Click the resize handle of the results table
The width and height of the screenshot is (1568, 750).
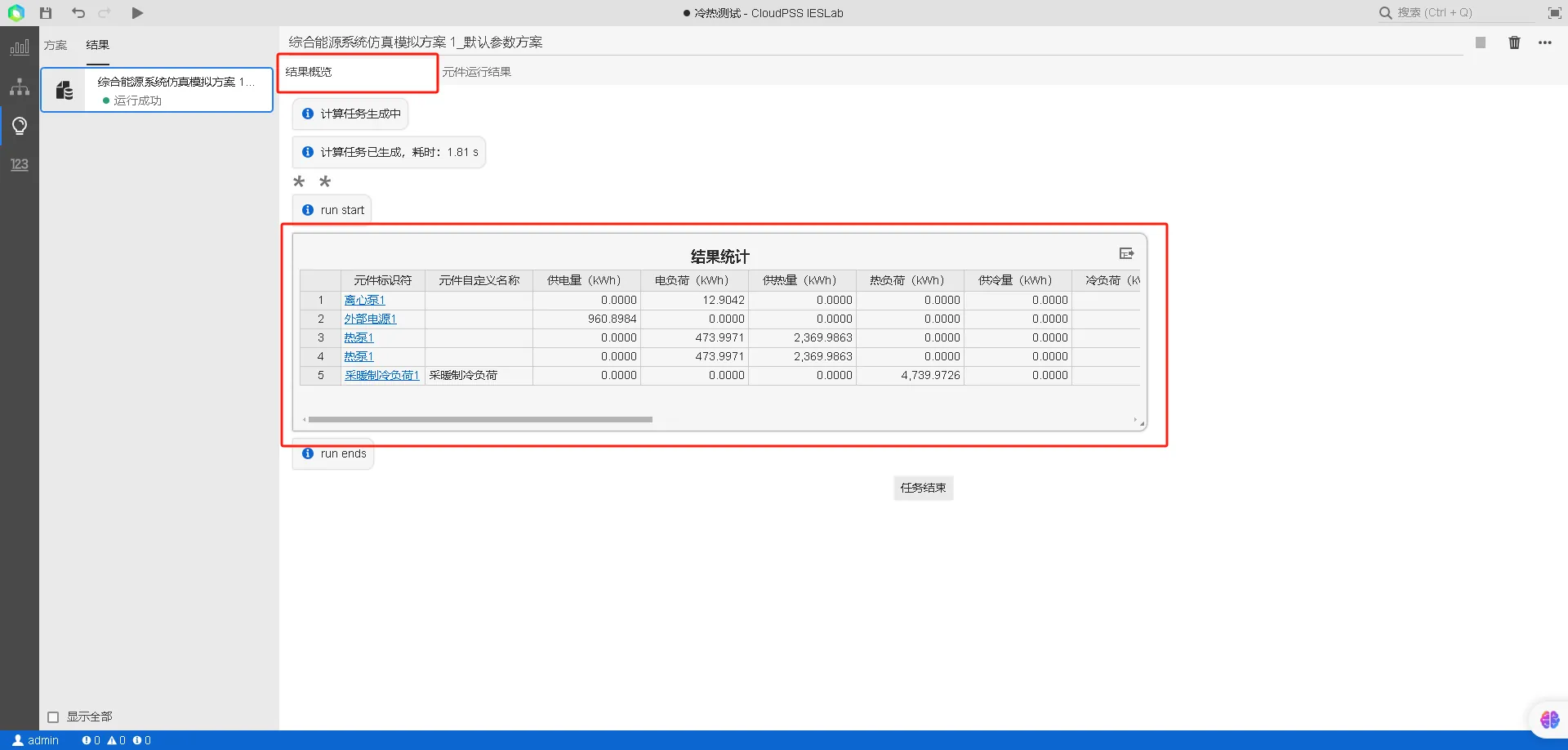(x=1143, y=424)
